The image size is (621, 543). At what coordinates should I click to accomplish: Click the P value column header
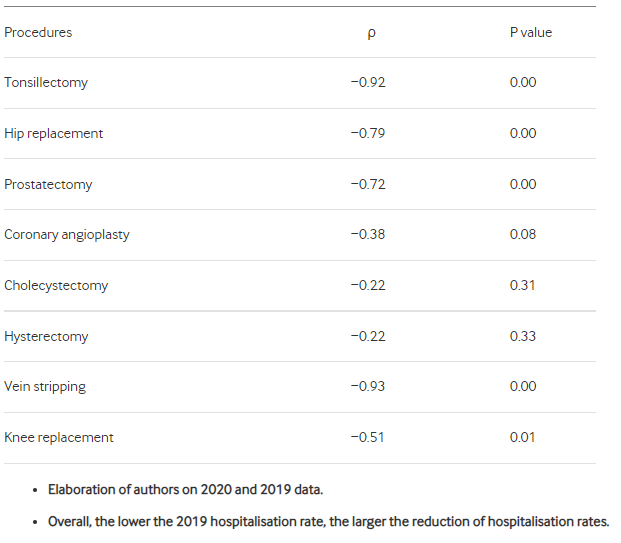(x=531, y=32)
